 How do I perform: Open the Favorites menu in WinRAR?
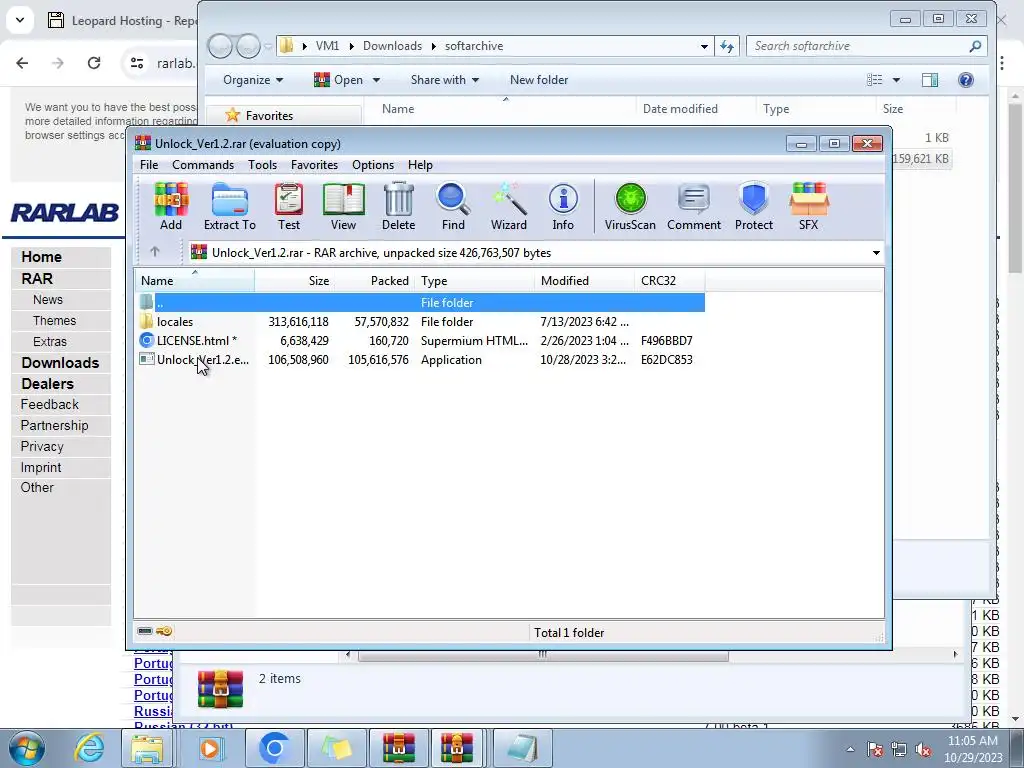tap(314, 165)
